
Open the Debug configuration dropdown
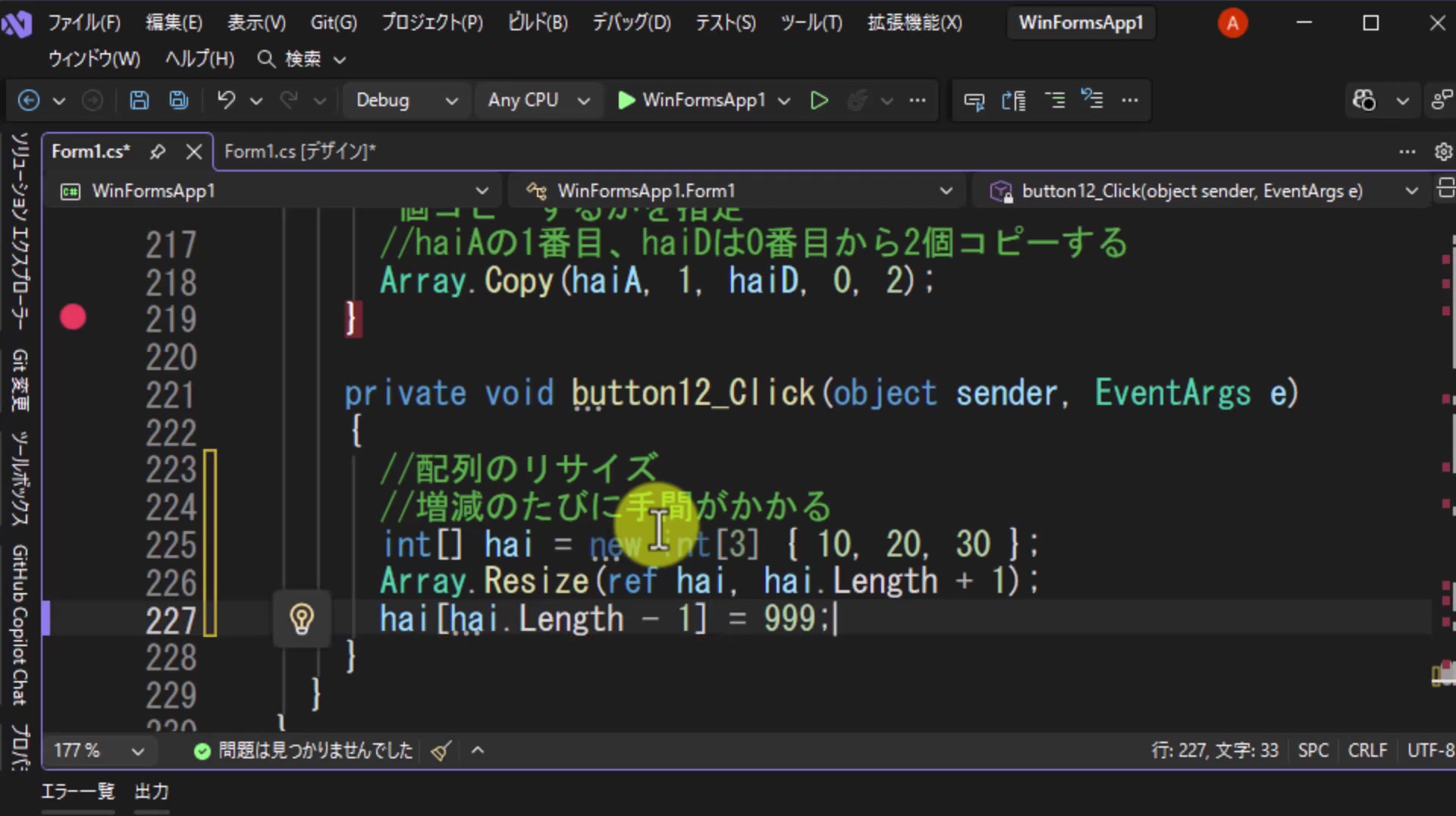click(x=406, y=100)
